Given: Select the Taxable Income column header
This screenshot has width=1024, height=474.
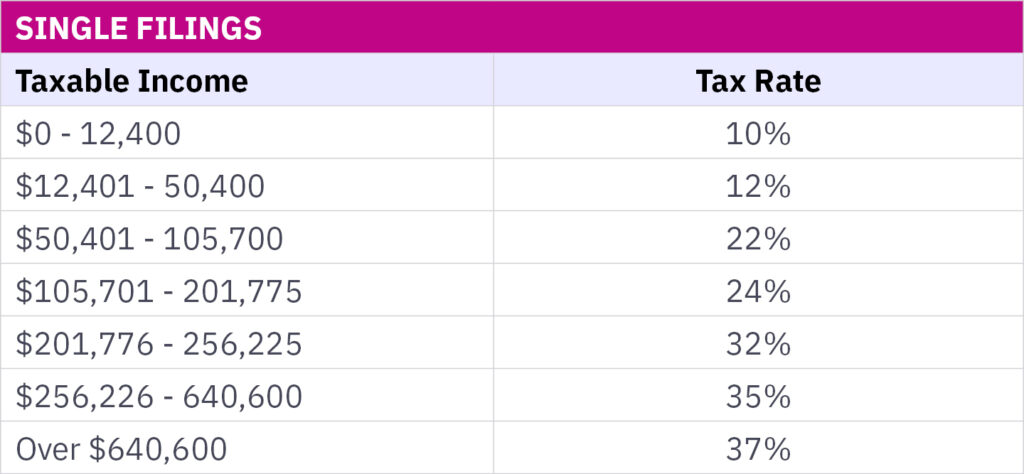Looking at the screenshot, I should 131,81.
